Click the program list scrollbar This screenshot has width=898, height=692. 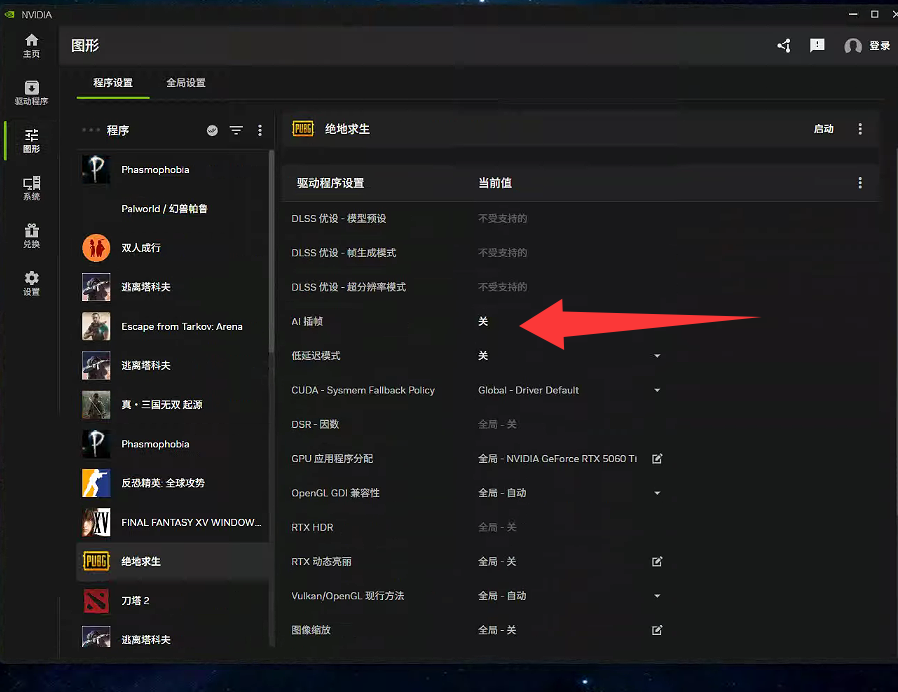[x=271, y=252]
